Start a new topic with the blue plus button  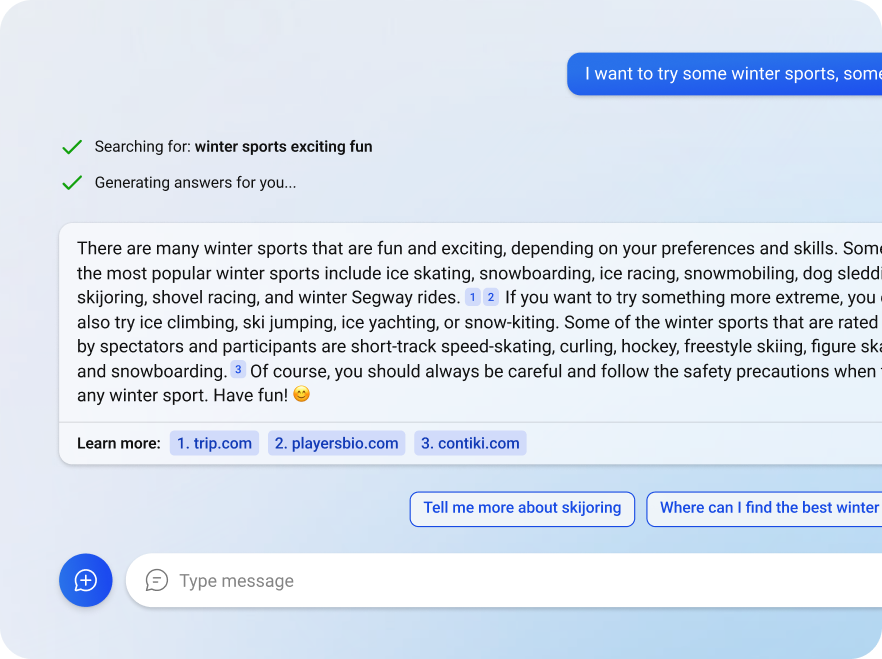[86, 580]
